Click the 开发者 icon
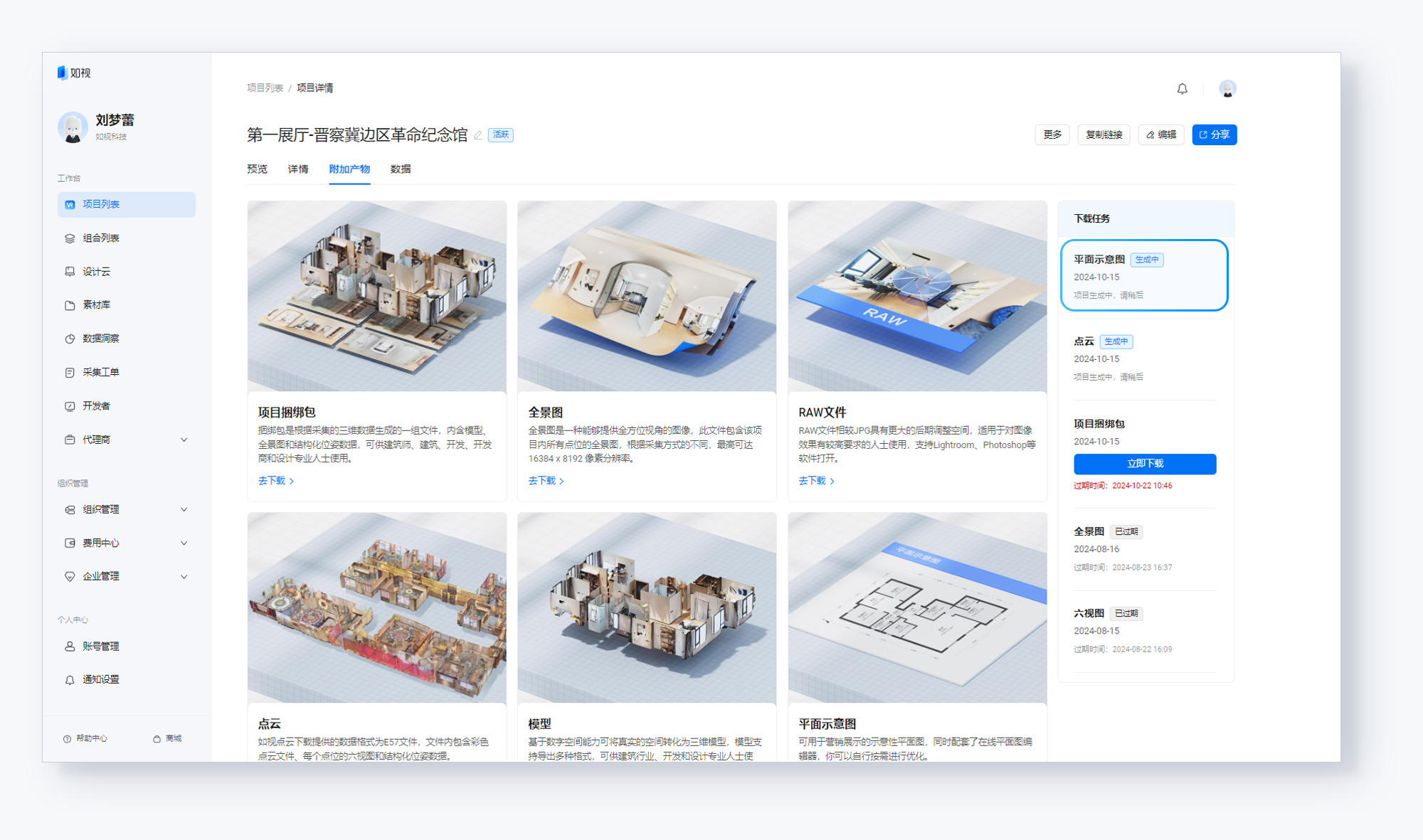The image size is (1423, 840). click(70, 406)
